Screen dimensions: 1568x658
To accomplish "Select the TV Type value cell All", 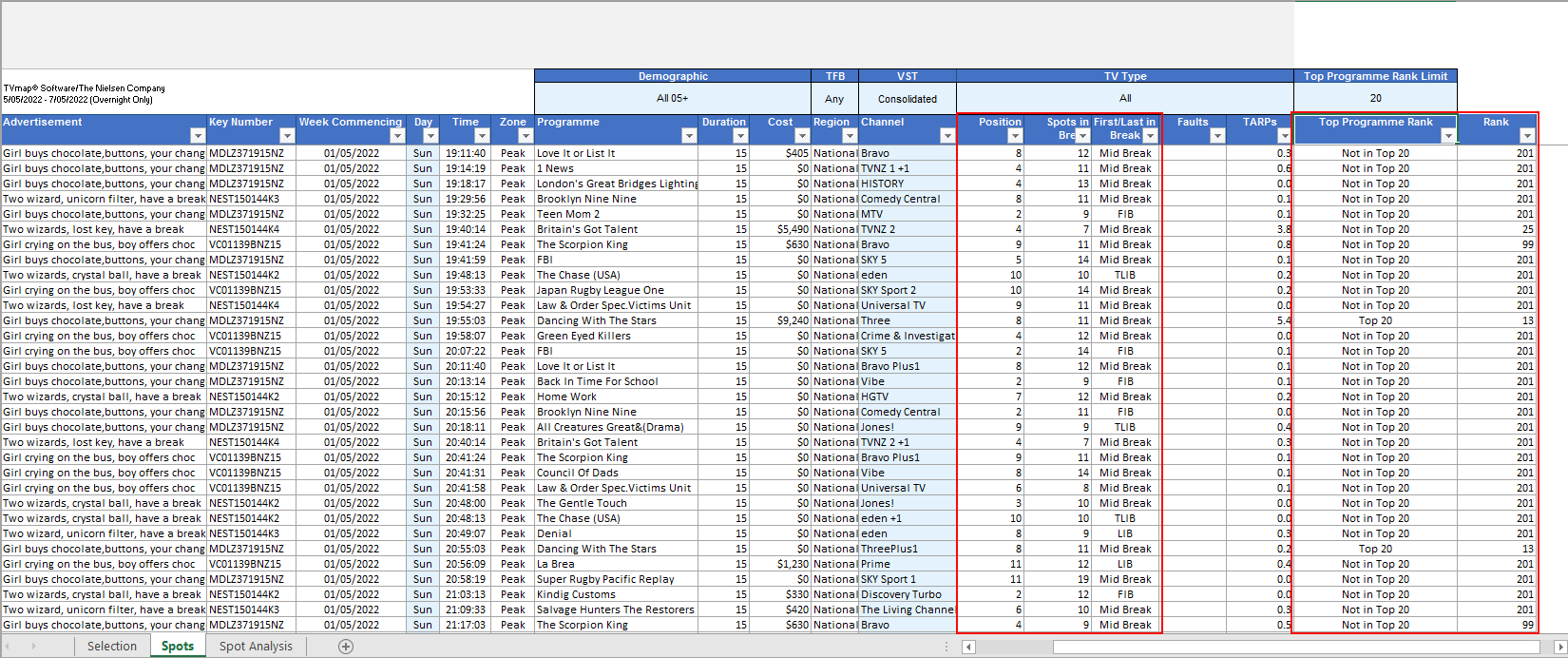I will pyautogui.click(x=1125, y=98).
